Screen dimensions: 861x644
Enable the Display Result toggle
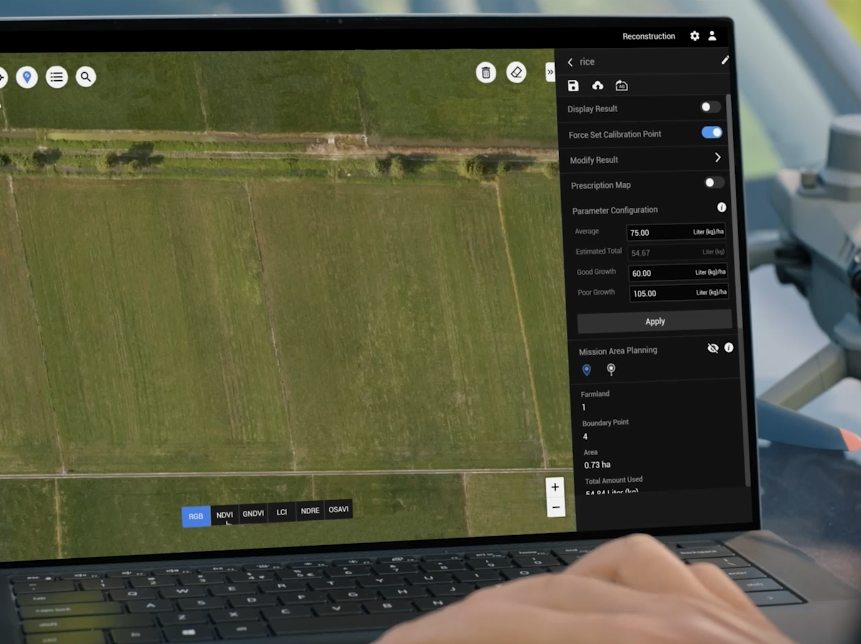pyautogui.click(x=710, y=107)
